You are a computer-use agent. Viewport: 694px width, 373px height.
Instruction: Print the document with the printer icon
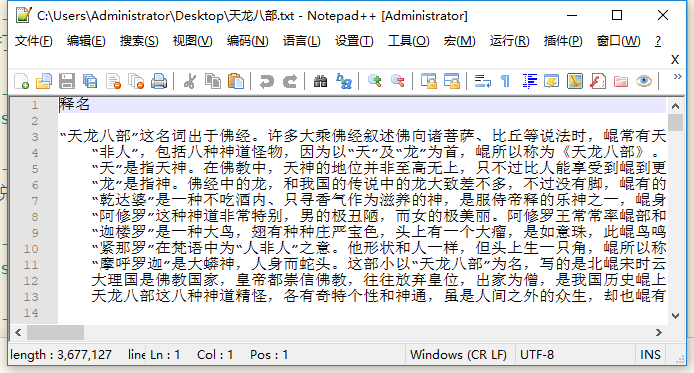point(159,81)
